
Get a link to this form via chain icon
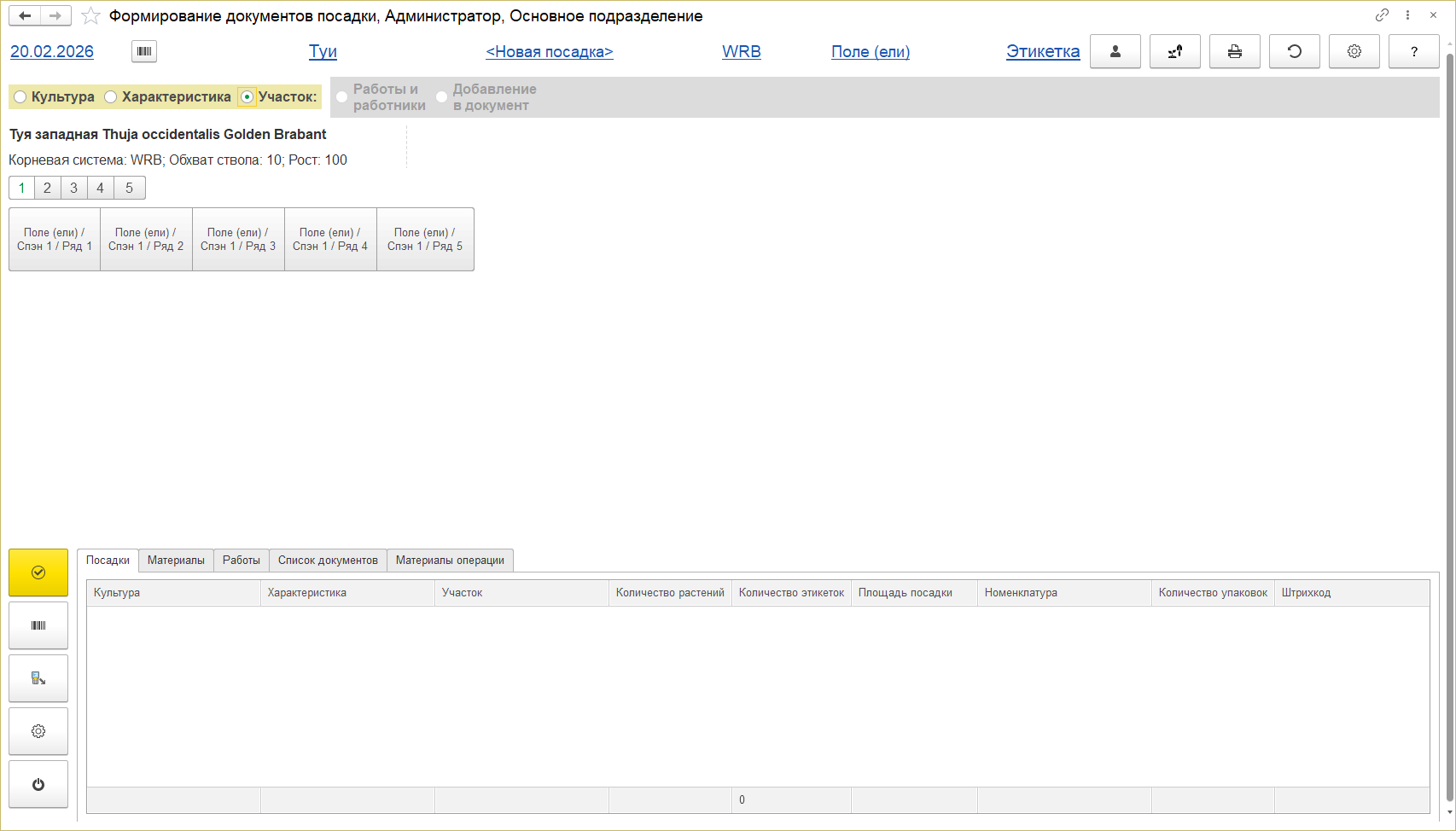coord(1382,15)
